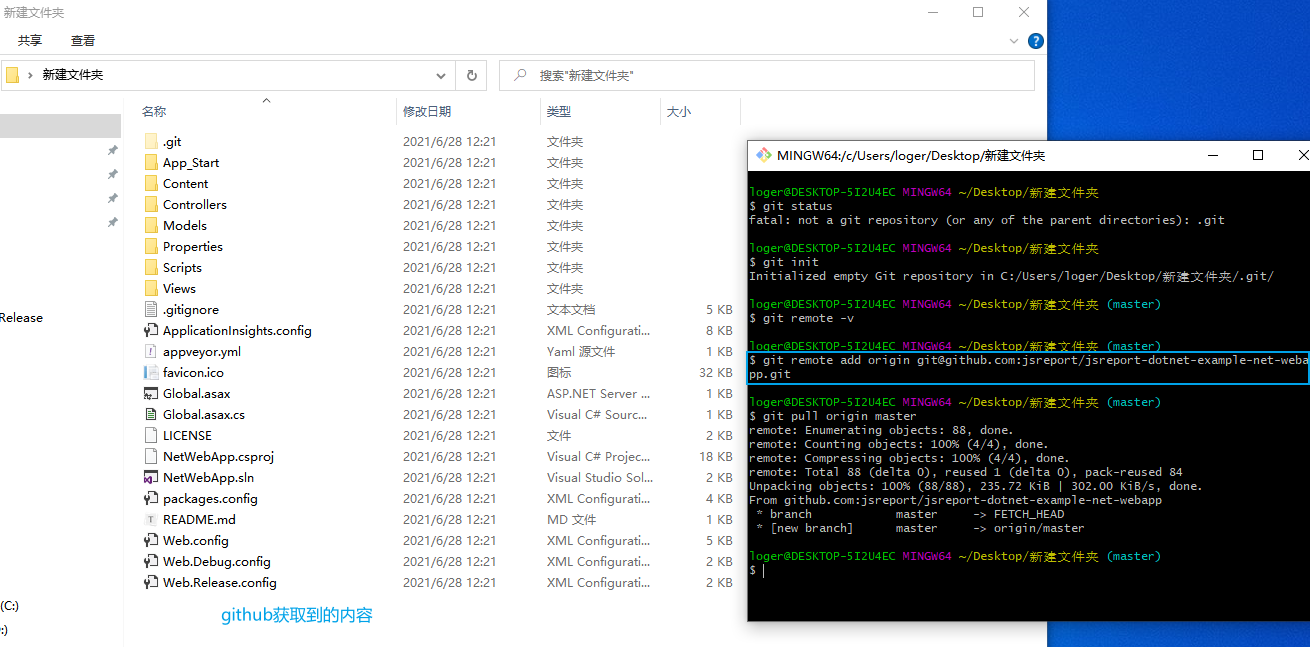Click the Global.asax.cs file name

[204, 415]
